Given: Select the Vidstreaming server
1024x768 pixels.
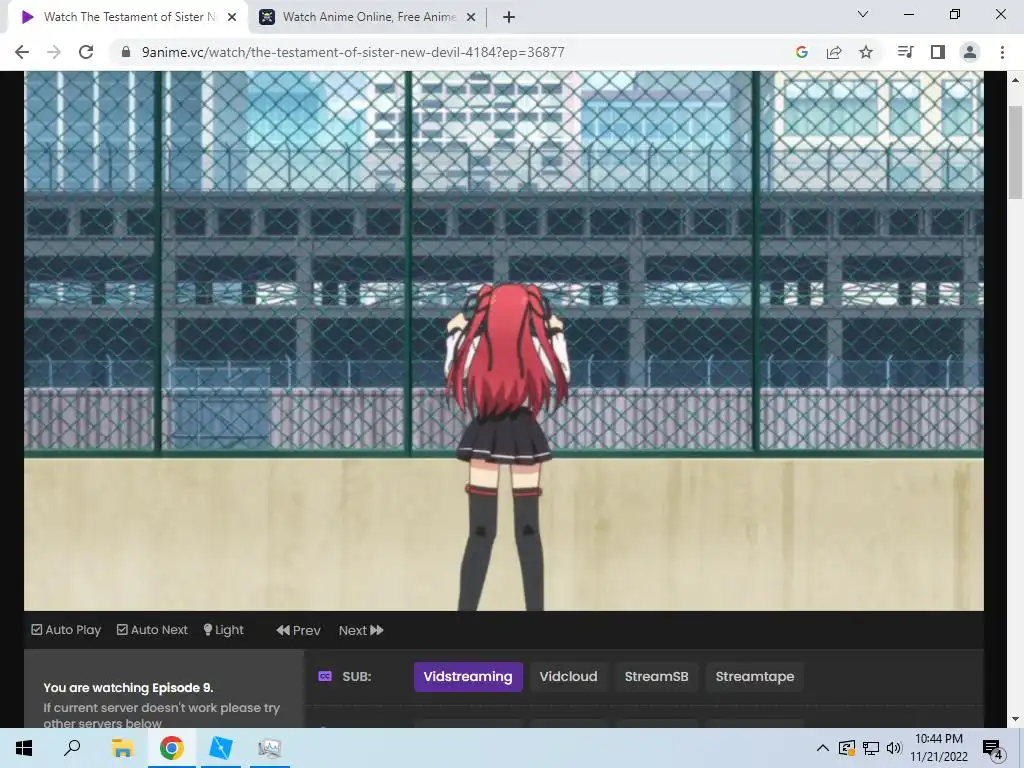Looking at the screenshot, I should pos(468,677).
